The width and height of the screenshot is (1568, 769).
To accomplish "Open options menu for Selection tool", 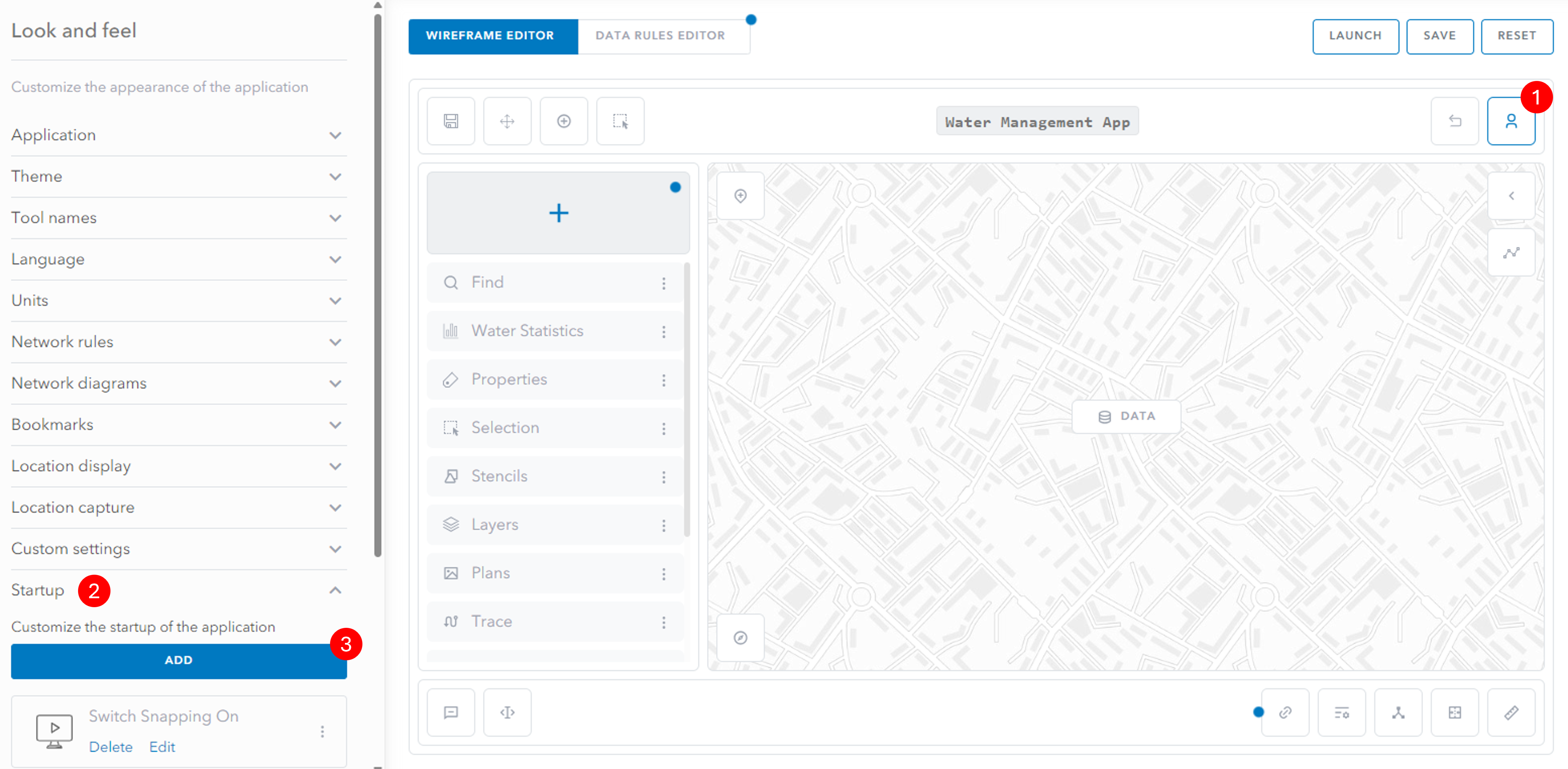I will (664, 429).
